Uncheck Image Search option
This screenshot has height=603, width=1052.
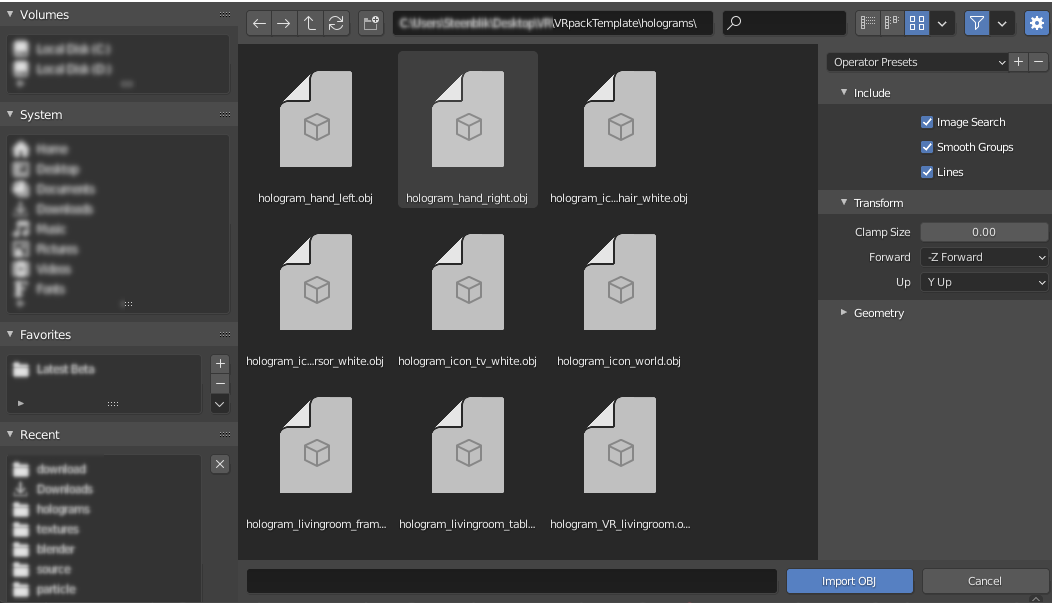tap(927, 122)
